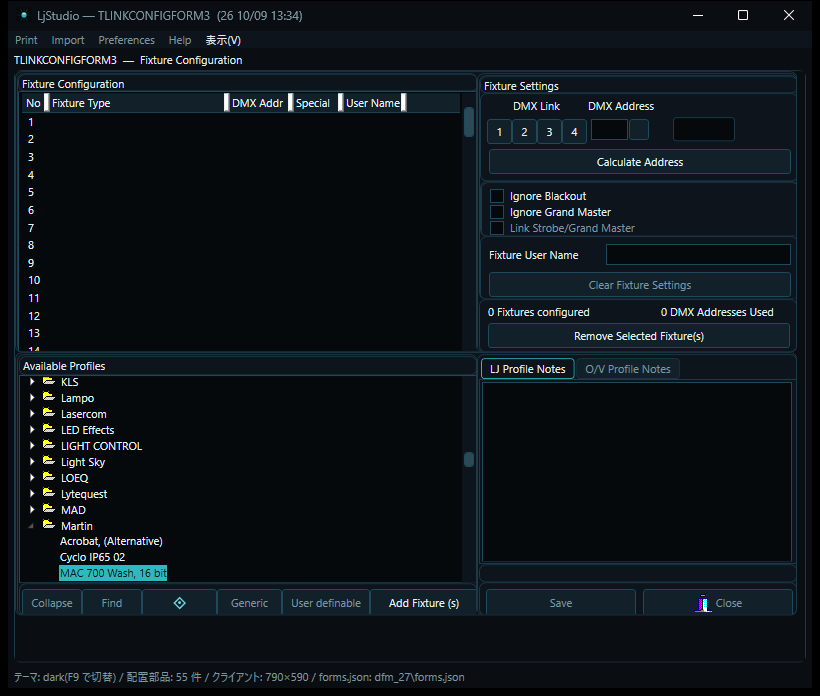
Task: Click Remove Selected Fixture(s) button
Action: pos(639,336)
